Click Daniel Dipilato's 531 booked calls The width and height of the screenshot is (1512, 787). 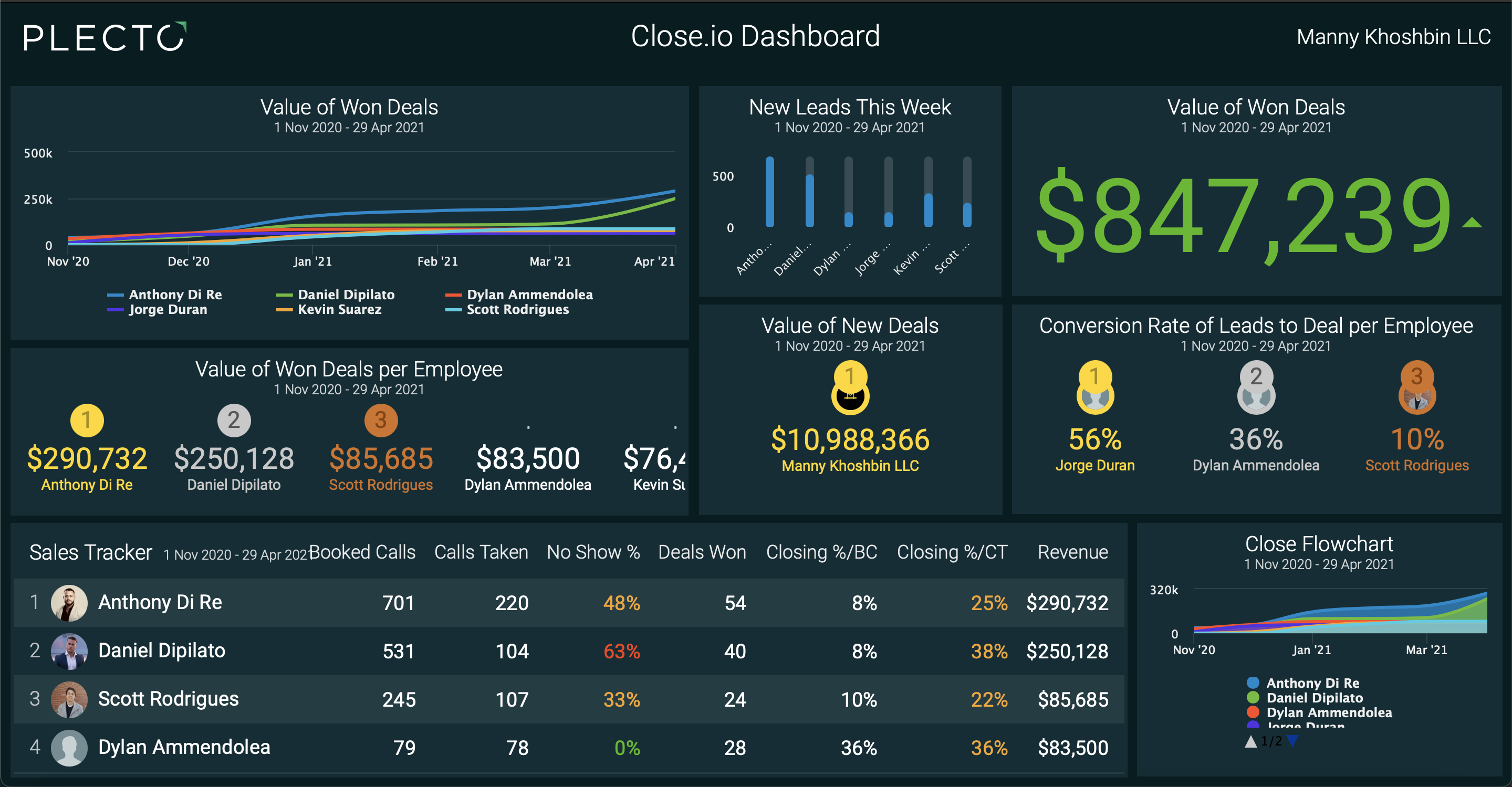point(399,652)
